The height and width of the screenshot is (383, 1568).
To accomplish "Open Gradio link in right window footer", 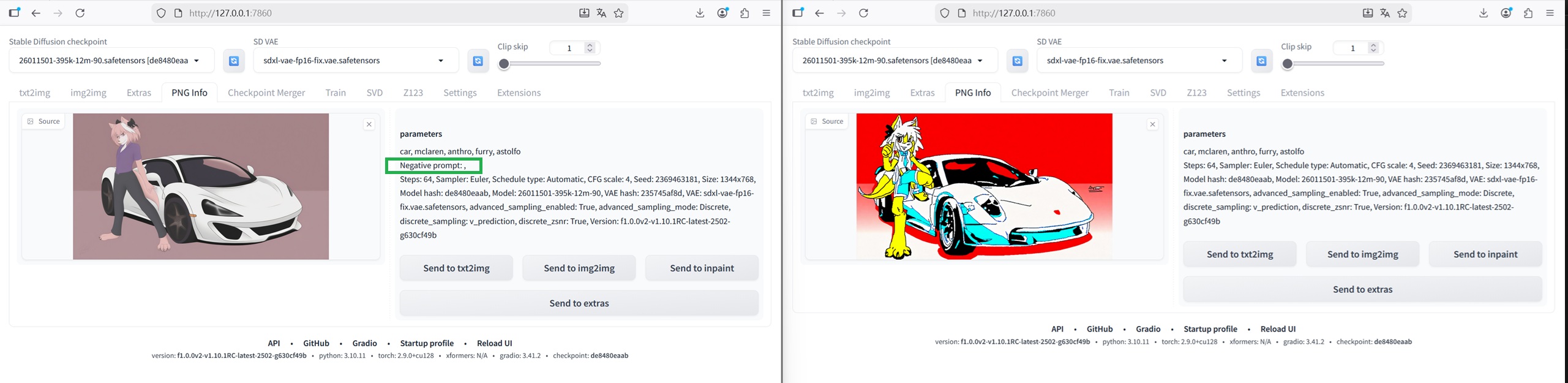I will tap(1148, 329).
